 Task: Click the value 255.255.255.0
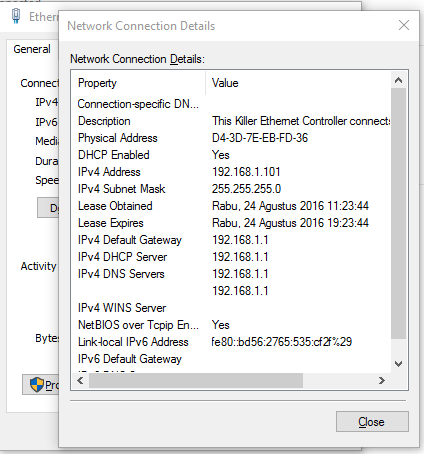[x=246, y=189]
